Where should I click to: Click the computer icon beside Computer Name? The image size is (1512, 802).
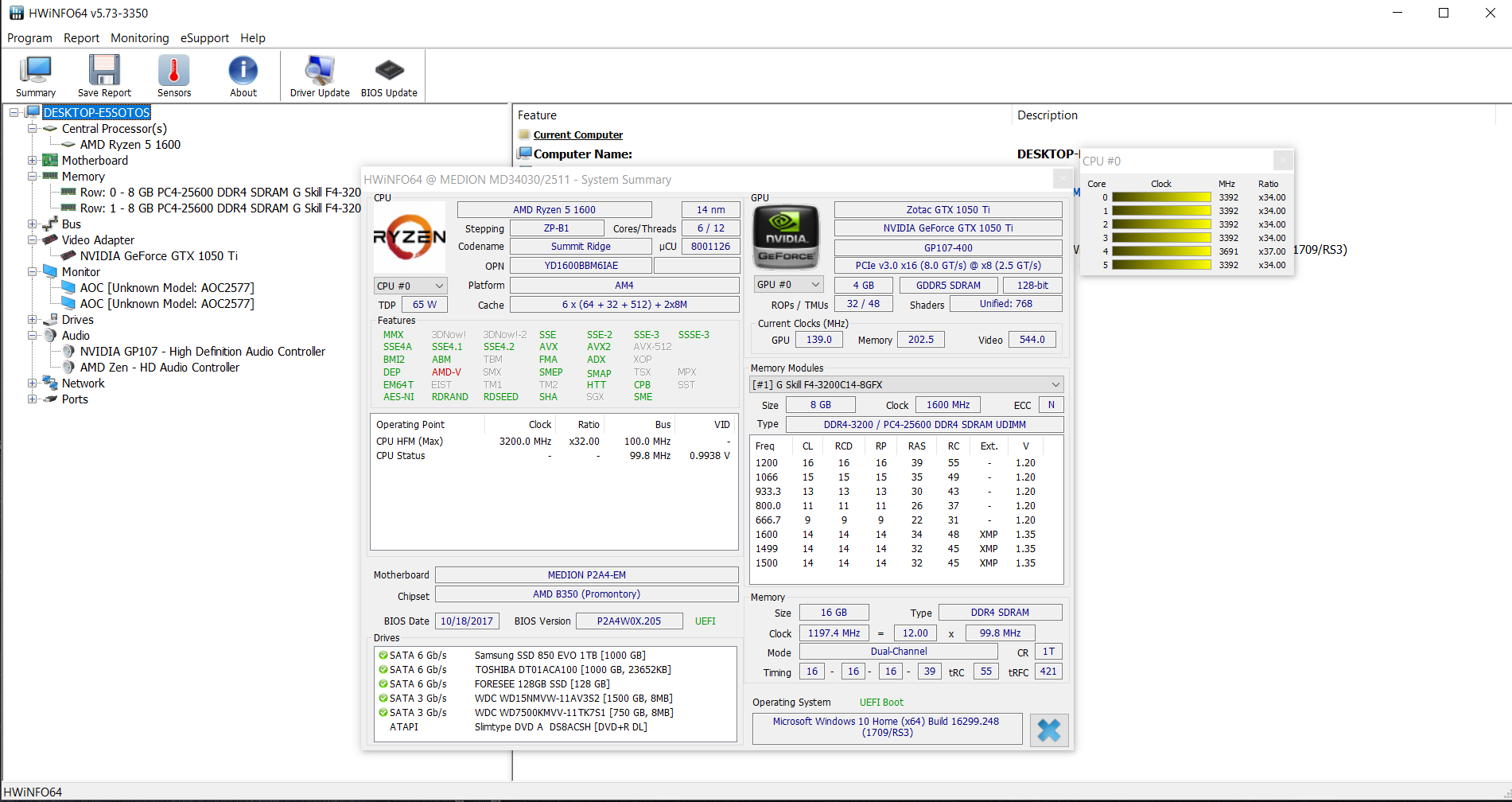pyautogui.click(x=524, y=154)
